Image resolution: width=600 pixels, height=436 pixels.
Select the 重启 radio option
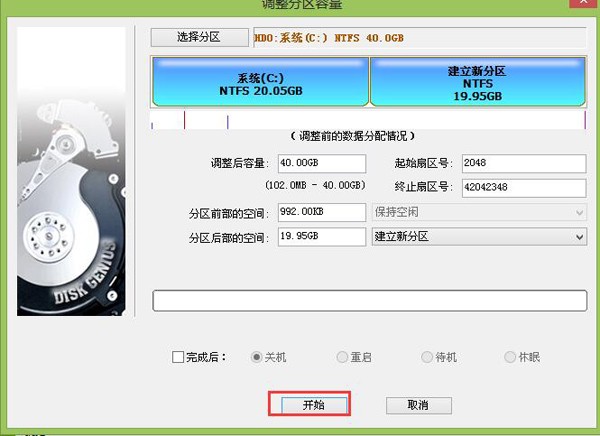point(342,357)
